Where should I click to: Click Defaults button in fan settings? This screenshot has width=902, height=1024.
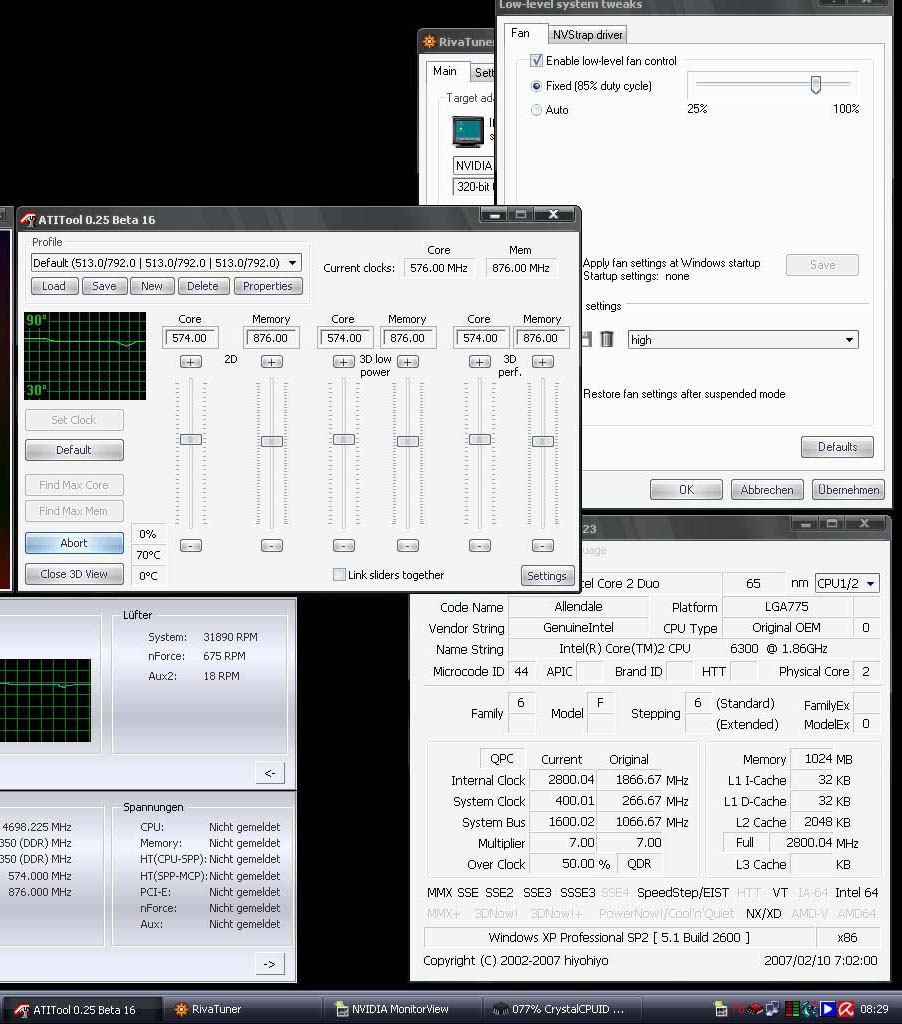[x=837, y=447]
